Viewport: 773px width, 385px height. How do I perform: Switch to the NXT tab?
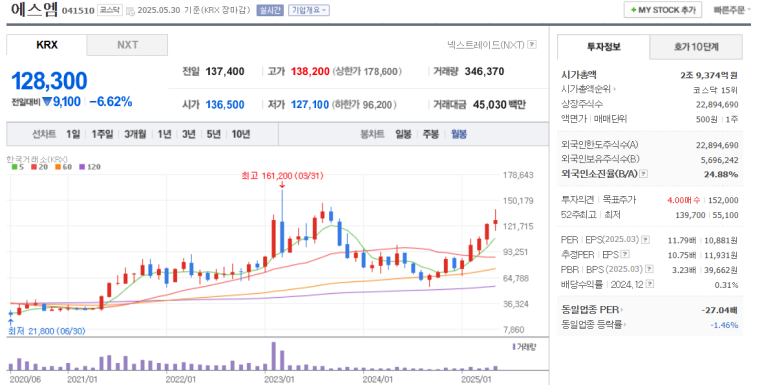(127, 45)
